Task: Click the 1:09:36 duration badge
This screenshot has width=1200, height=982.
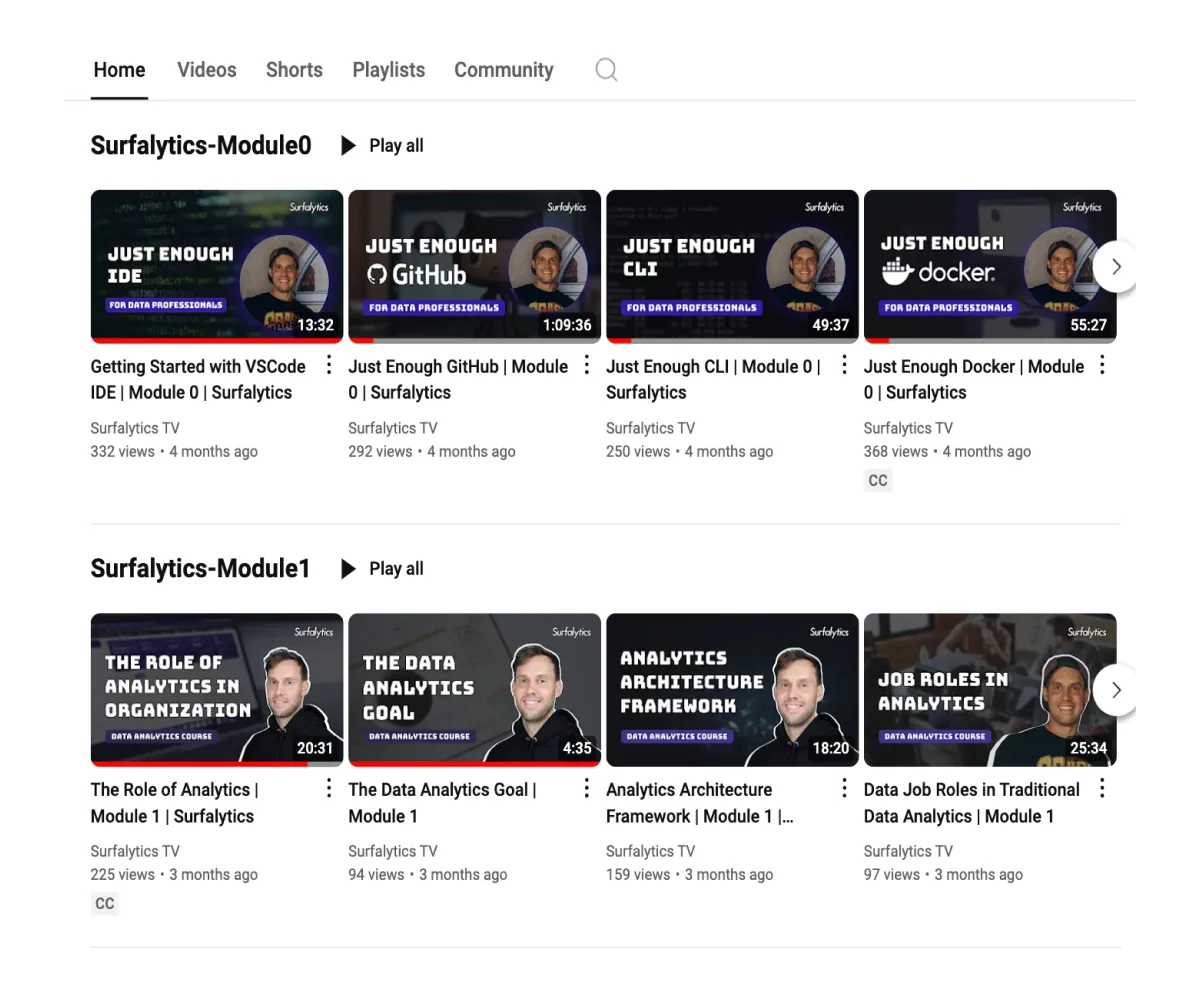Action: coord(567,325)
